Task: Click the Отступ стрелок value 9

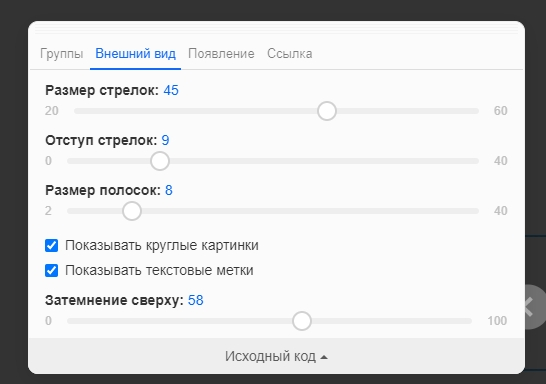Action: click(x=165, y=140)
